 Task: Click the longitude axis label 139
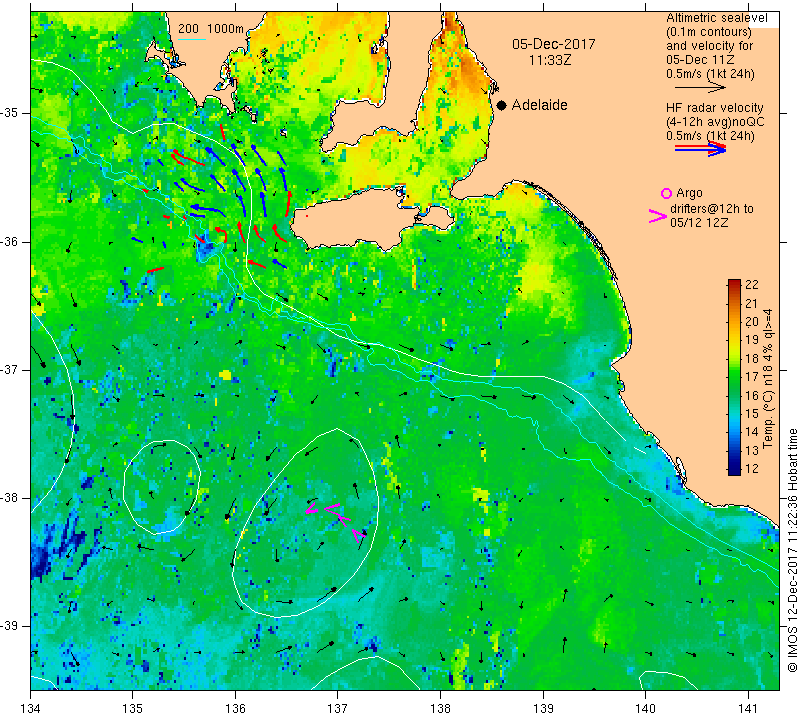tap(543, 709)
